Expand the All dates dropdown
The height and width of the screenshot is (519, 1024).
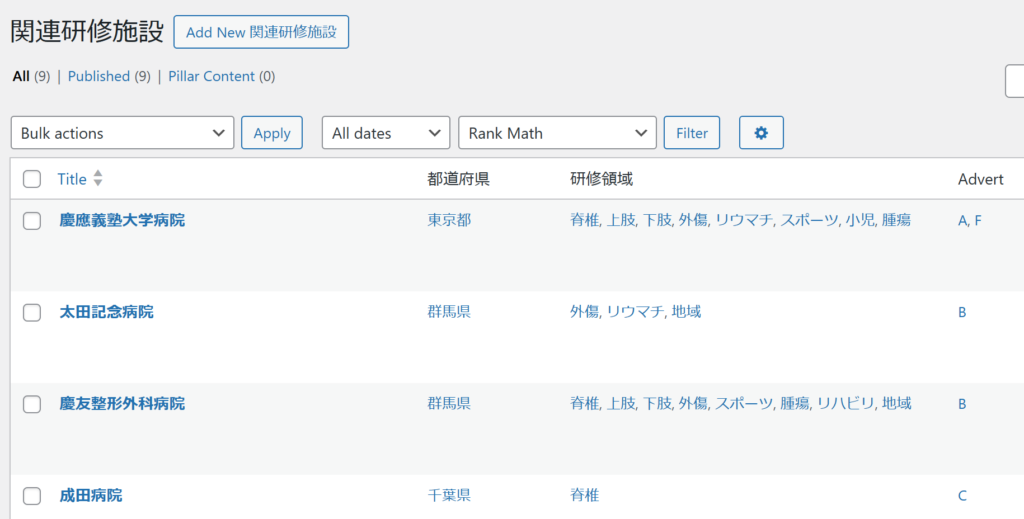[x=386, y=133]
